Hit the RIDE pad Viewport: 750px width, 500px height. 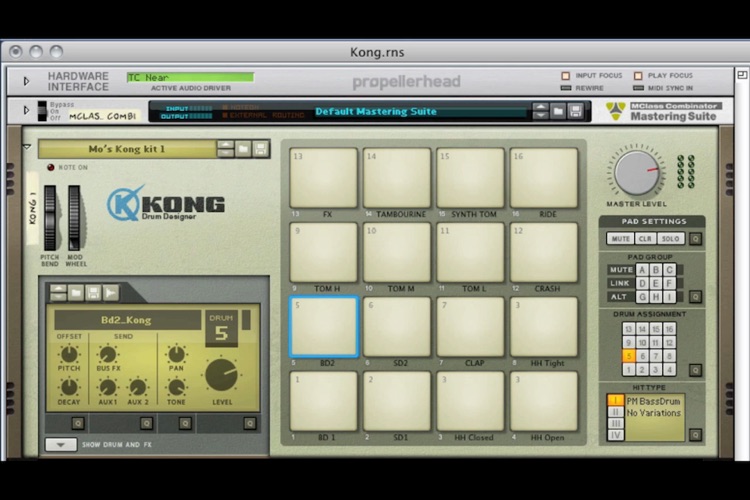[x=544, y=178]
